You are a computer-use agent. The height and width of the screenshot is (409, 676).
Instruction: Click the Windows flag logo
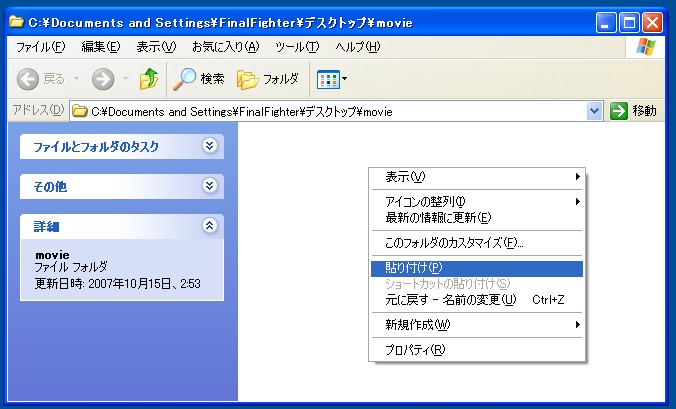point(645,47)
